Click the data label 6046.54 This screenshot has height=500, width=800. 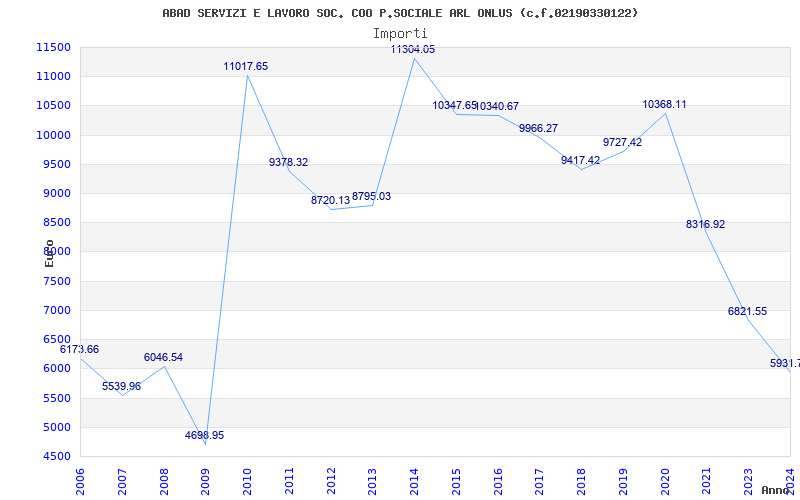163,357
